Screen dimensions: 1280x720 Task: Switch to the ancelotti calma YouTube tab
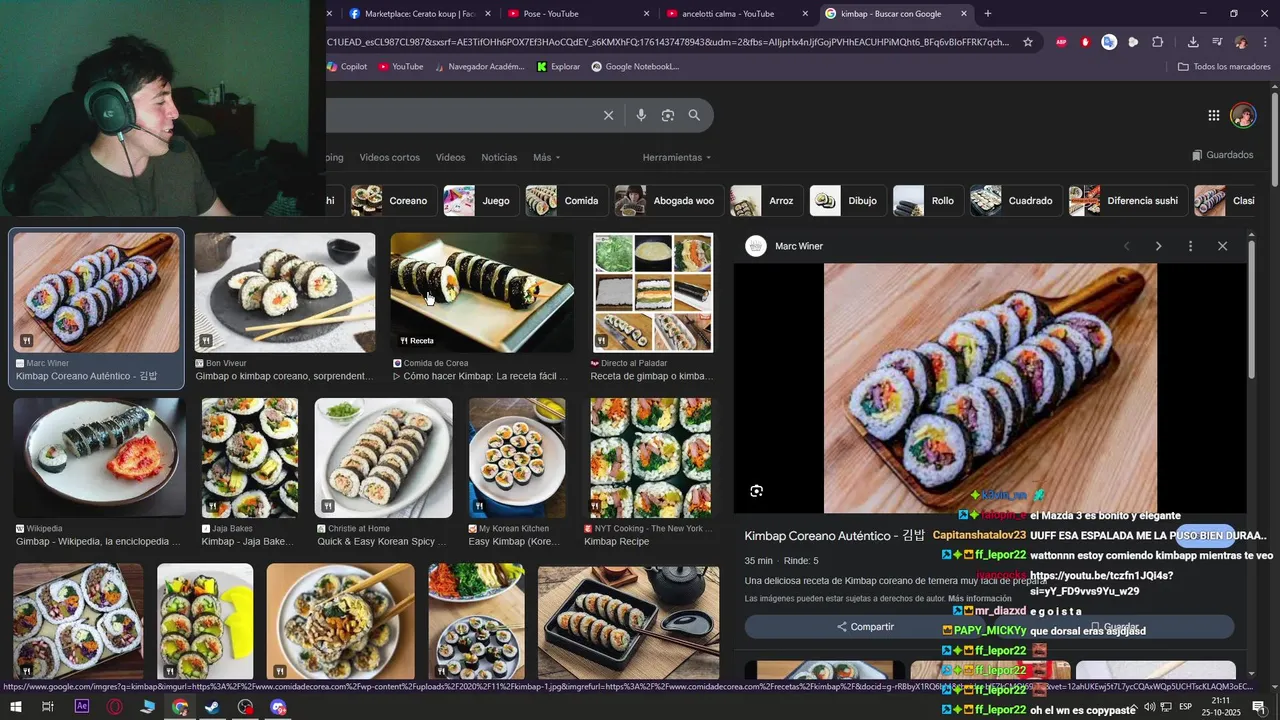tap(737, 13)
